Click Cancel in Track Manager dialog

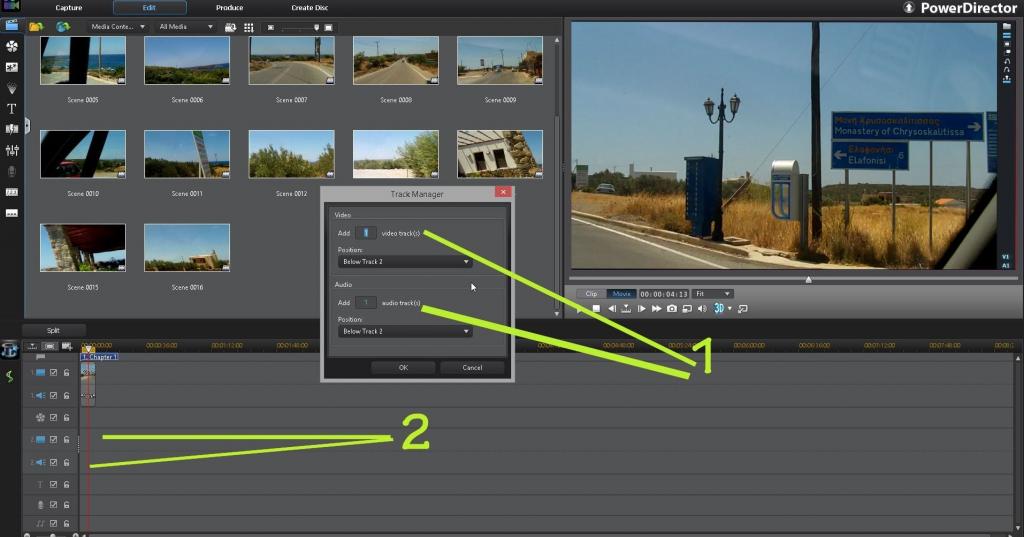[x=472, y=367]
